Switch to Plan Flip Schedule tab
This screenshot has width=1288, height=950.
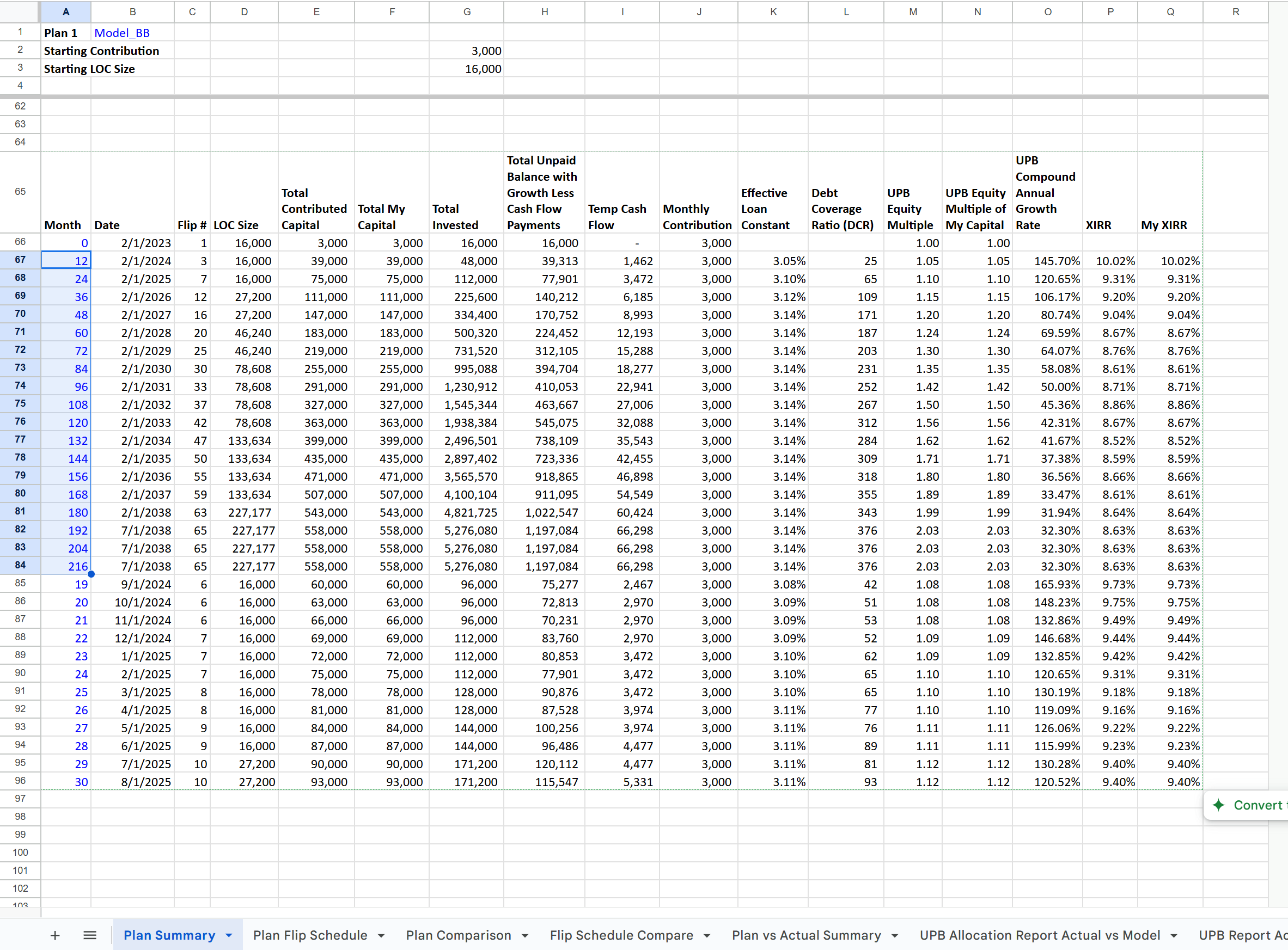(x=310, y=936)
